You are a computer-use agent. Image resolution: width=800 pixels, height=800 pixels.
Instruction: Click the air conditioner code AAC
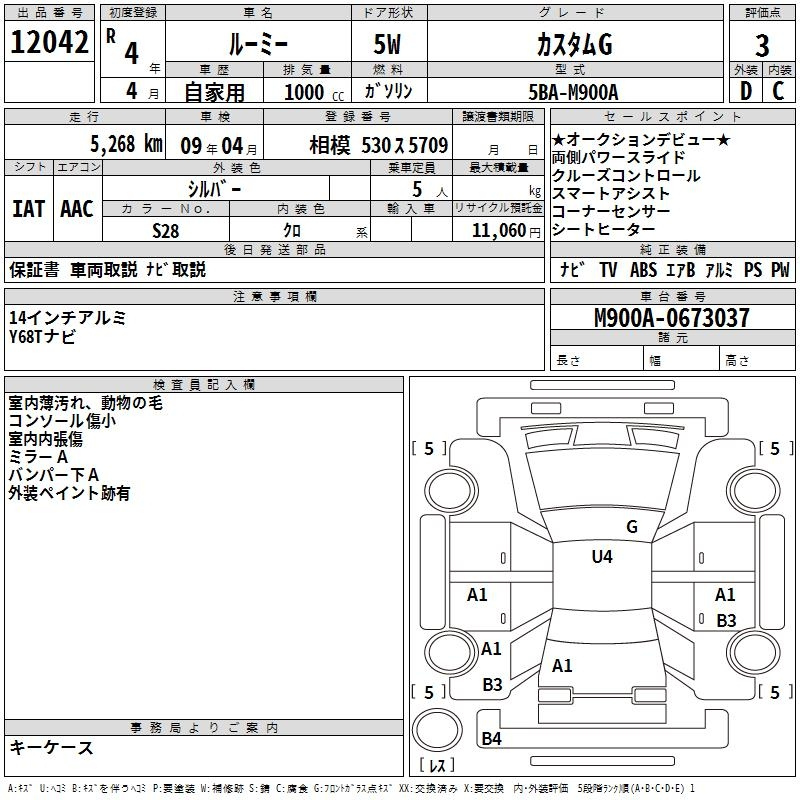pyautogui.click(x=77, y=209)
